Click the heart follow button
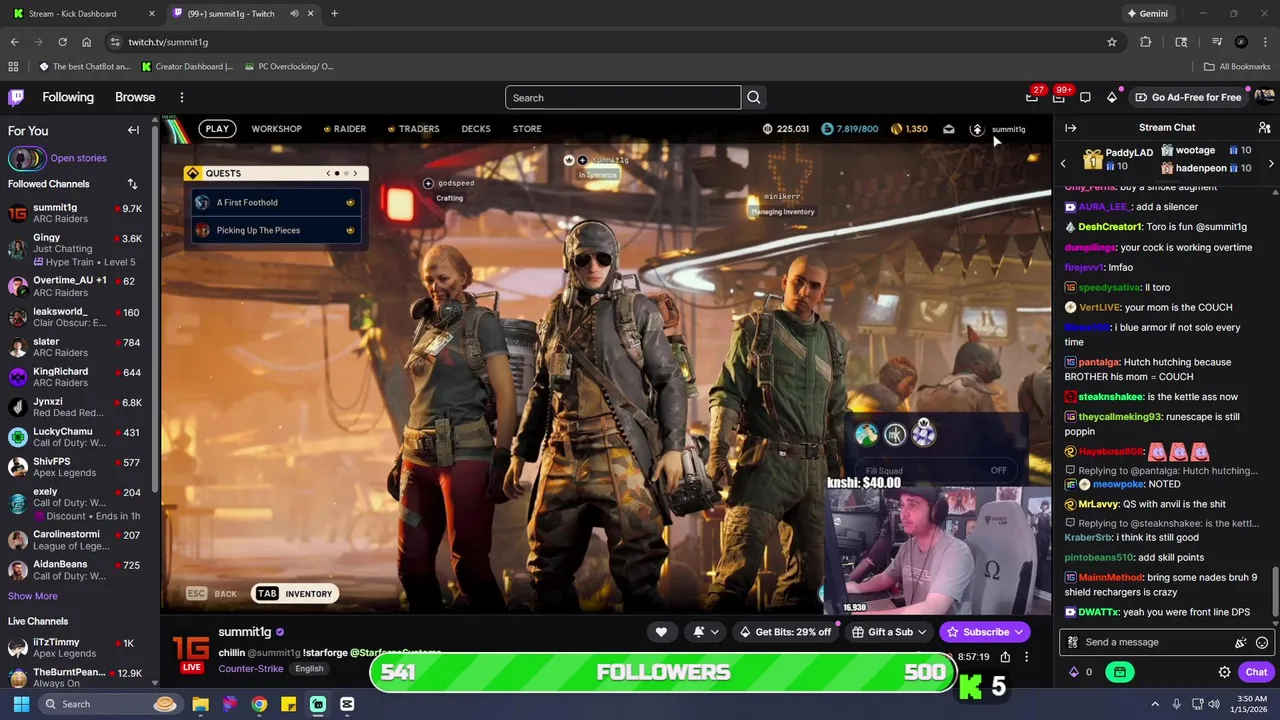 pos(661,632)
